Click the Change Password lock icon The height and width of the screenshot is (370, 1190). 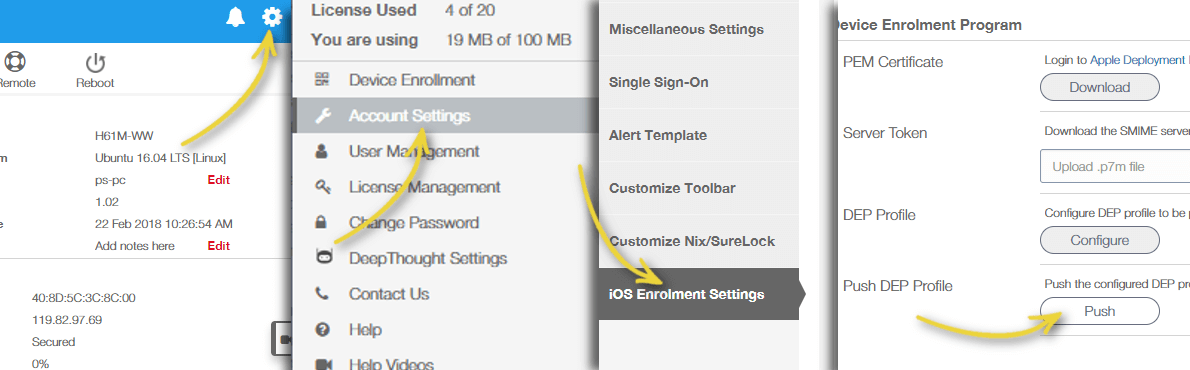(322, 222)
